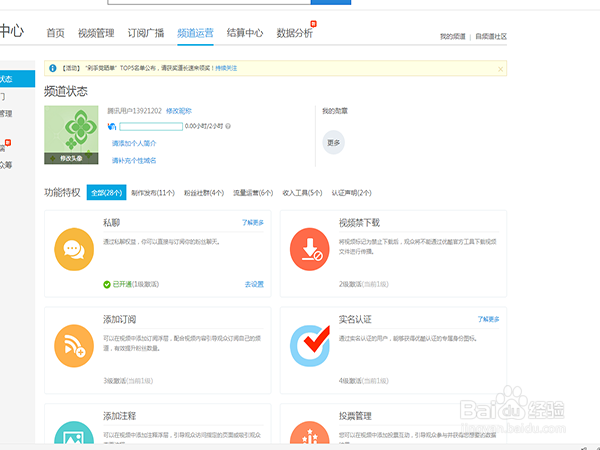Click the username 腾讯用户13921202

click(134, 111)
